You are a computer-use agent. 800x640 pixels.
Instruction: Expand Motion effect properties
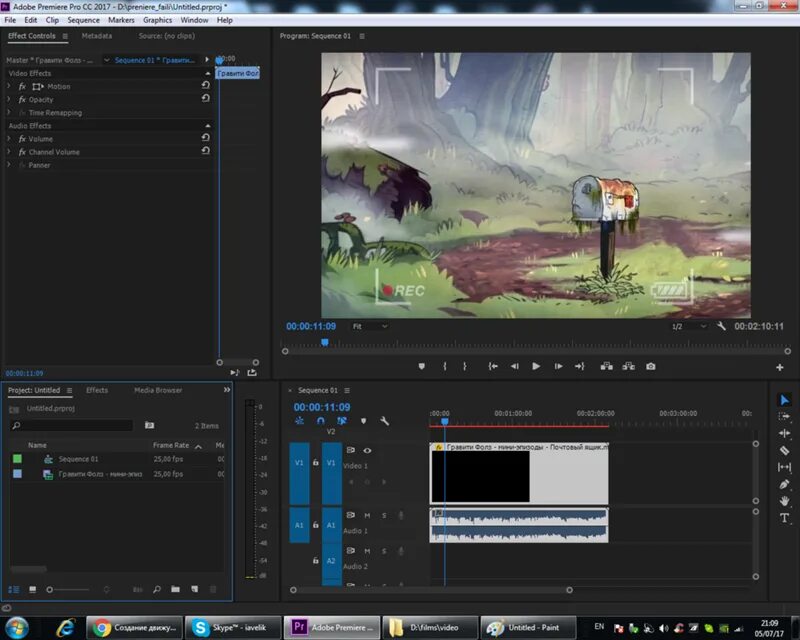pyautogui.click(x=9, y=86)
